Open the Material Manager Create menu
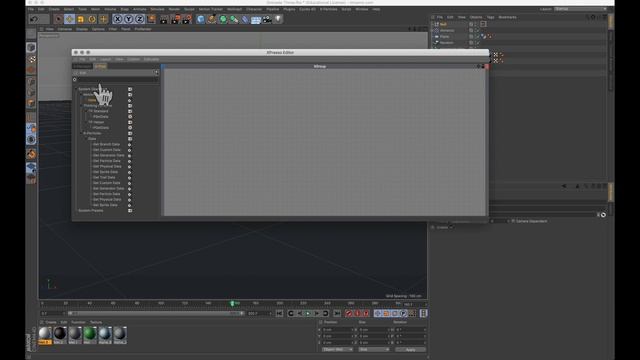 [51, 322]
